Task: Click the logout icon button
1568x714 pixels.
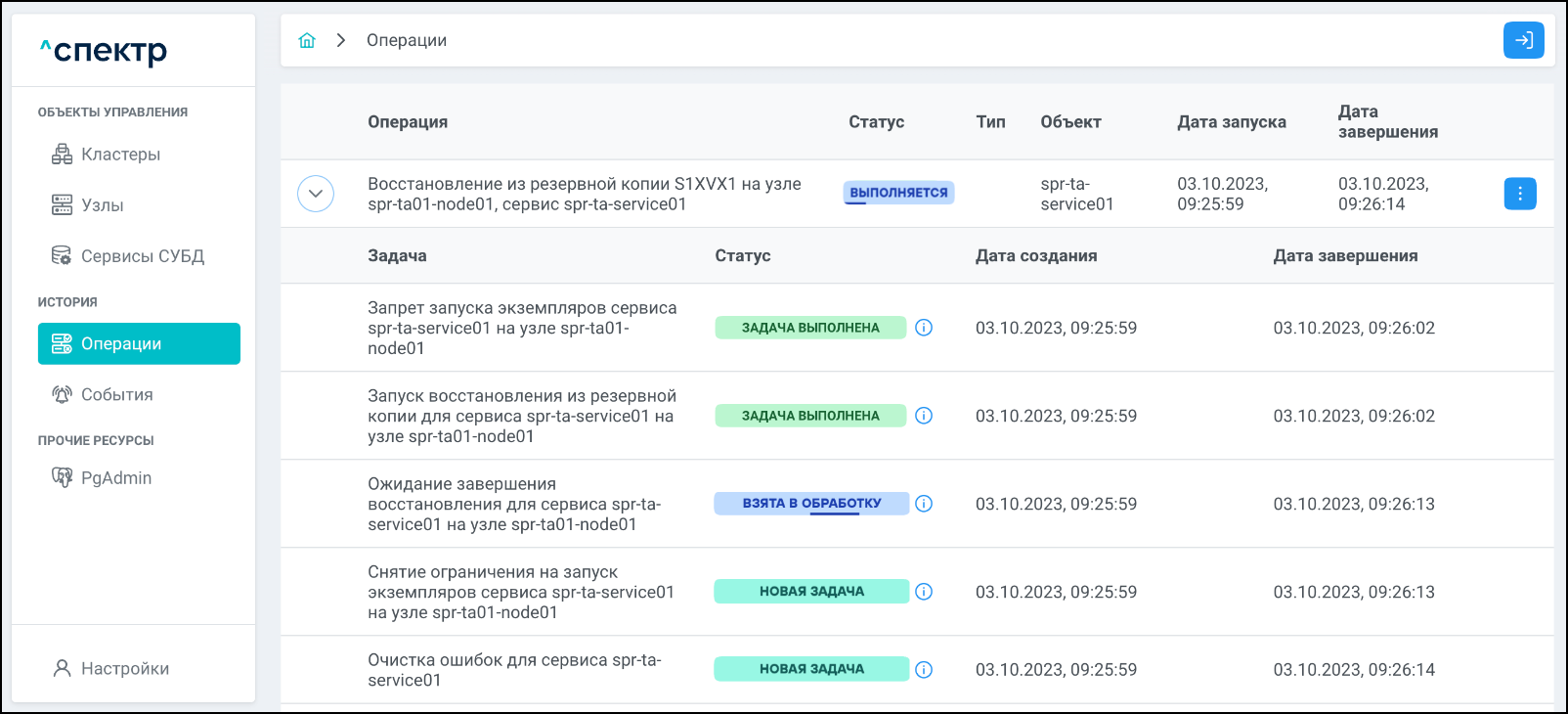Action: (x=1523, y=40)
